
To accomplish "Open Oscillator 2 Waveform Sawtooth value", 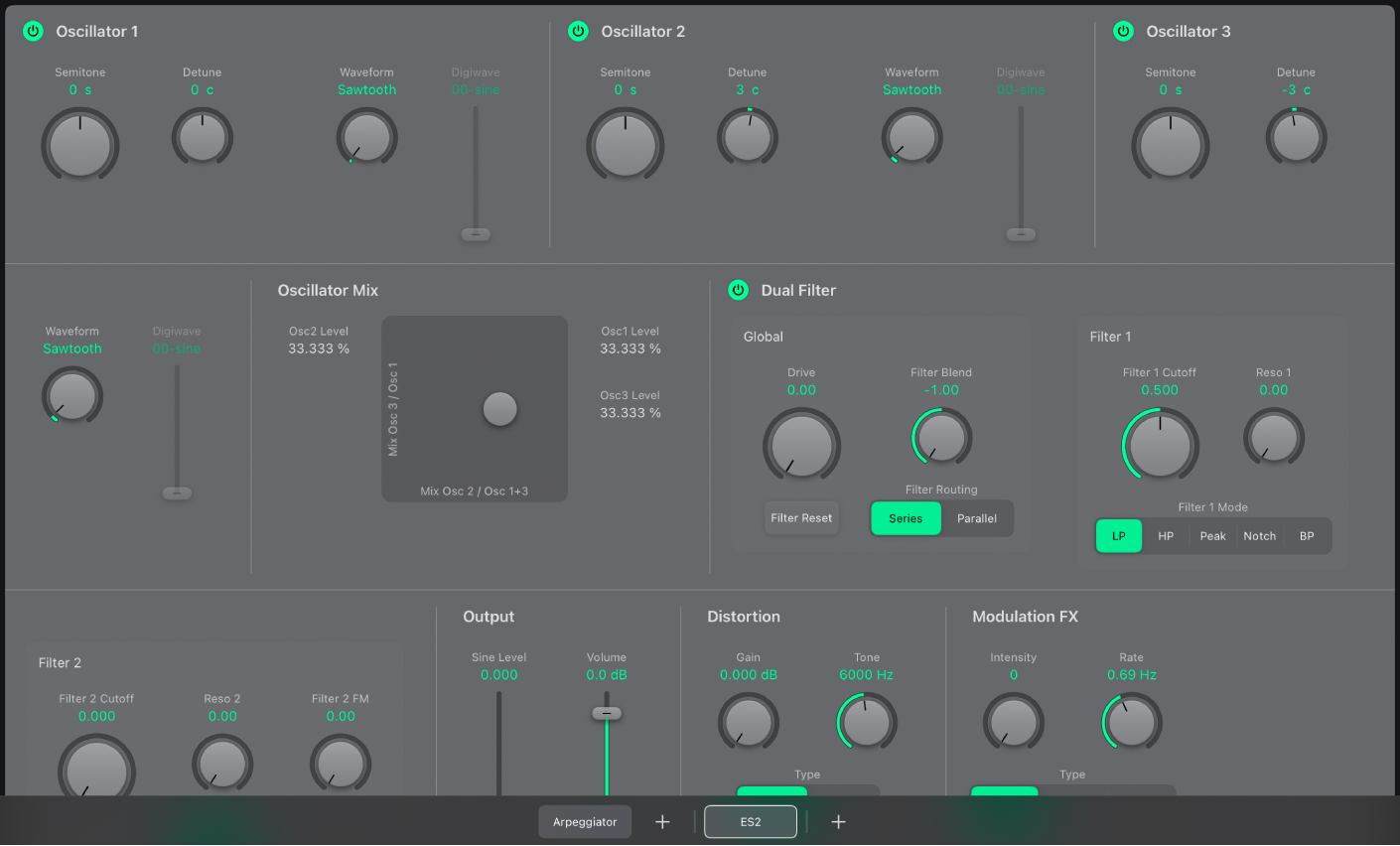I will [911, 89].
